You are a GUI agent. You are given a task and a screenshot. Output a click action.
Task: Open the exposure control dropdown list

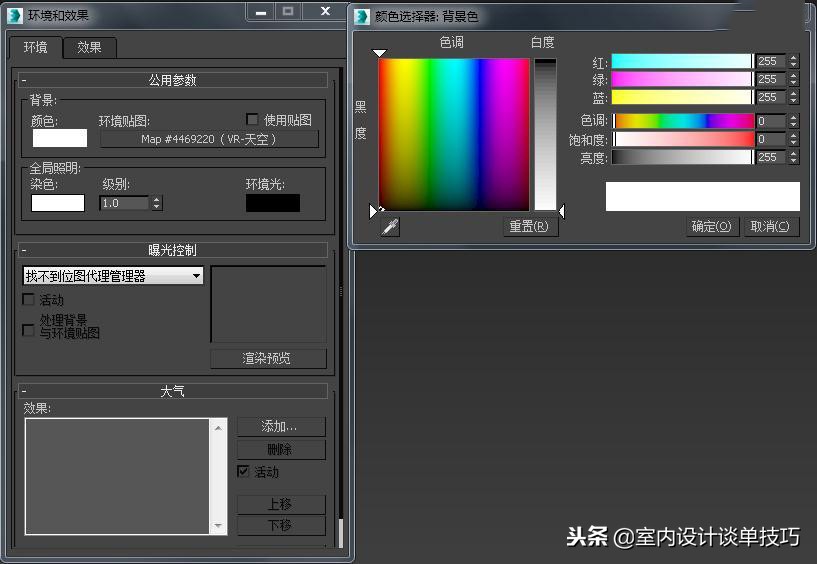click(113, 276)
